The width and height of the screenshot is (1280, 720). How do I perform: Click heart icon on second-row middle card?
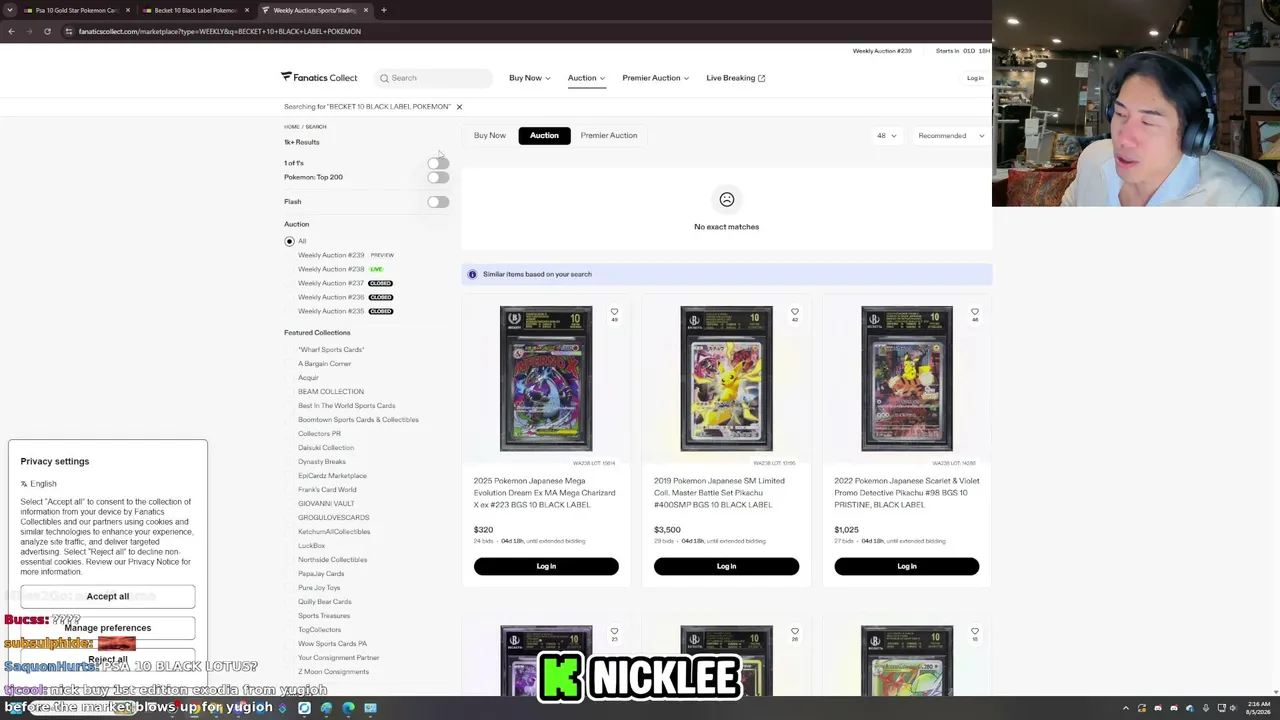click(x=795, y=632)
